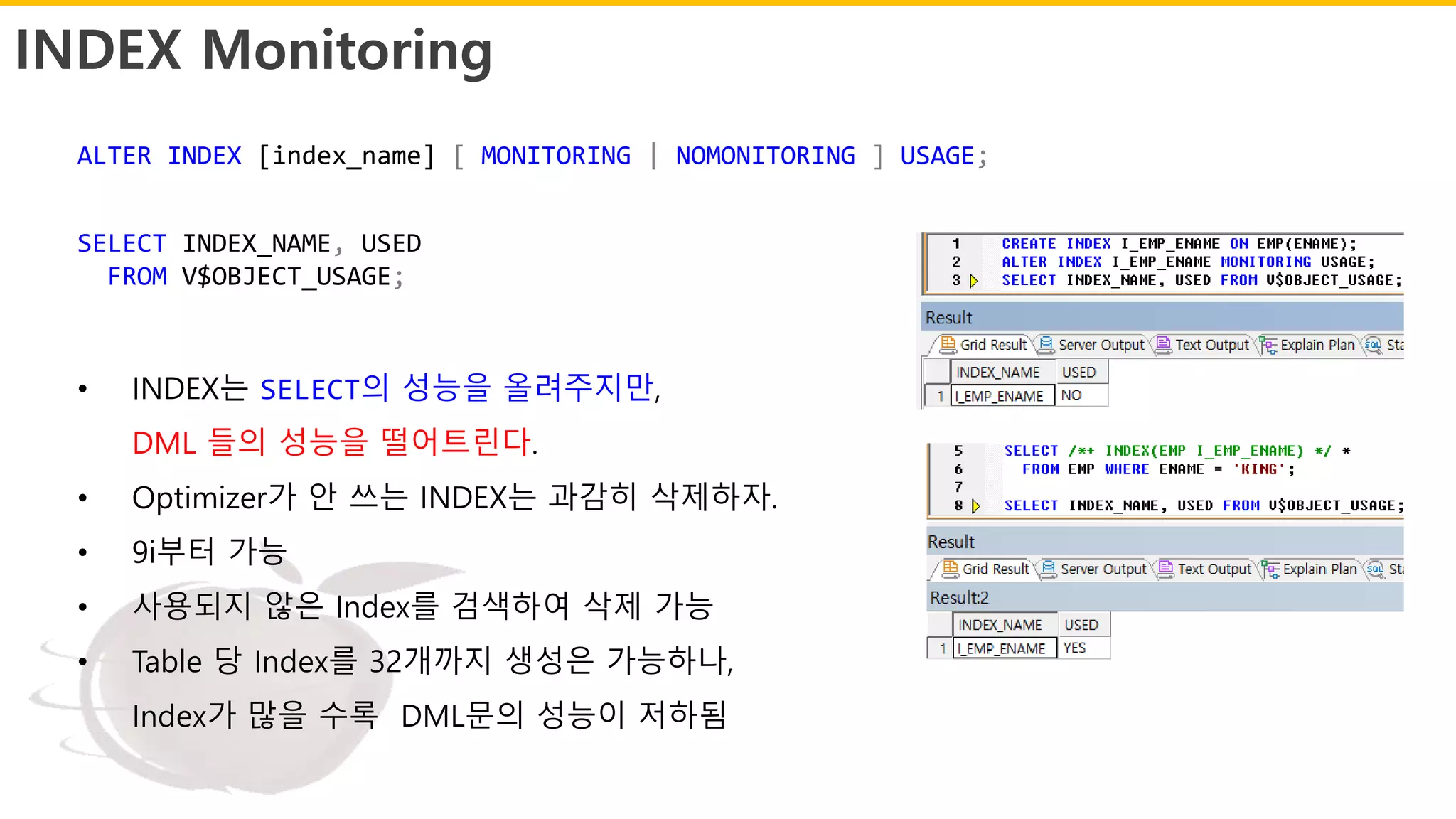The width and height of the screenshot is (1456, 819).
Task: Click Server Output icon in upper panel
Action: point(1046,345)
